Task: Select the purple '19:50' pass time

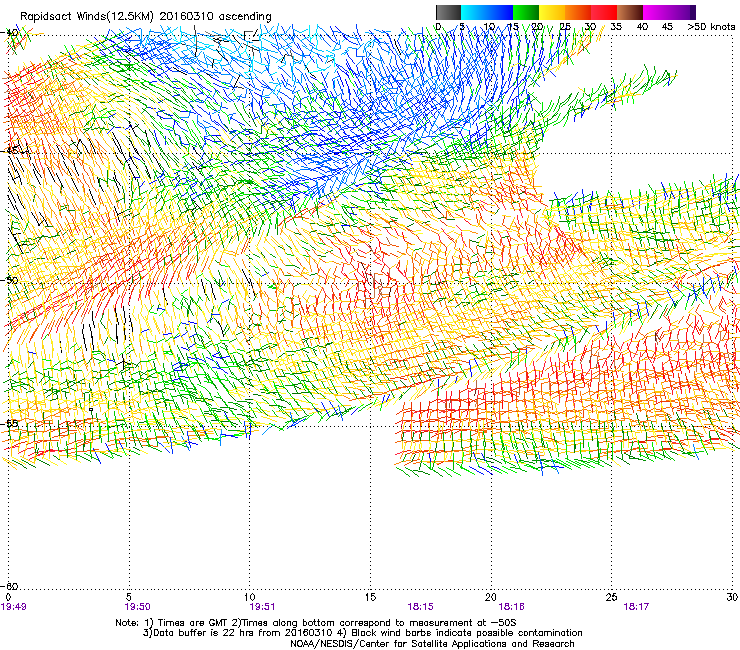Action: pyautogui.click(x=137, y=607)
